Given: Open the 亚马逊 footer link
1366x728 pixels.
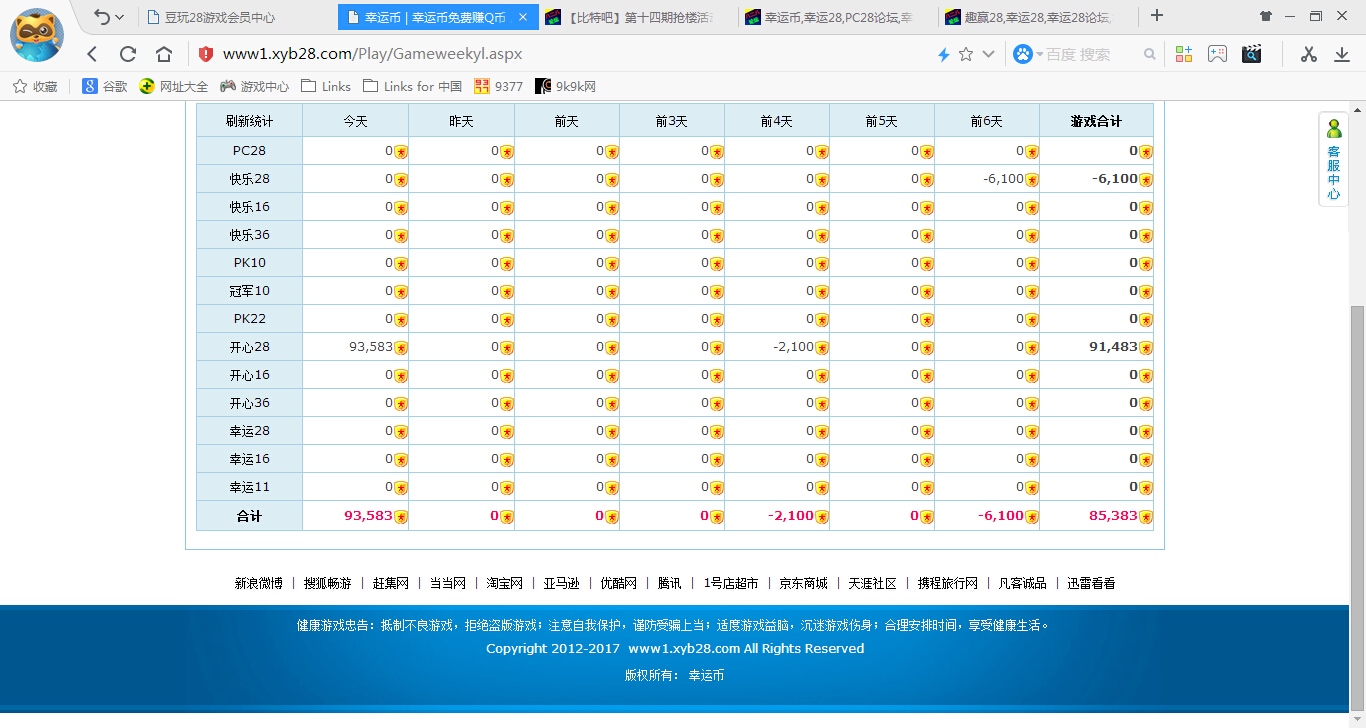Looking at the screenshot, I should 562,583.
